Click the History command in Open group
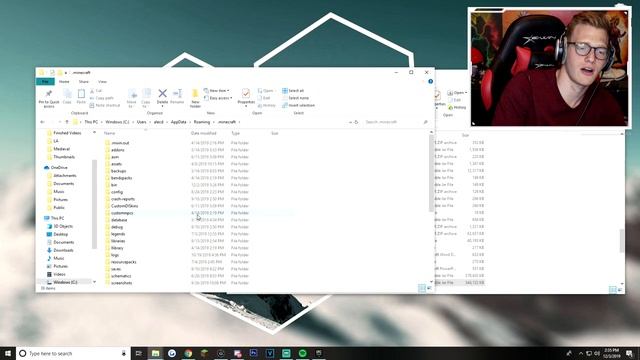640x360 pixels. tap(267, 105)
